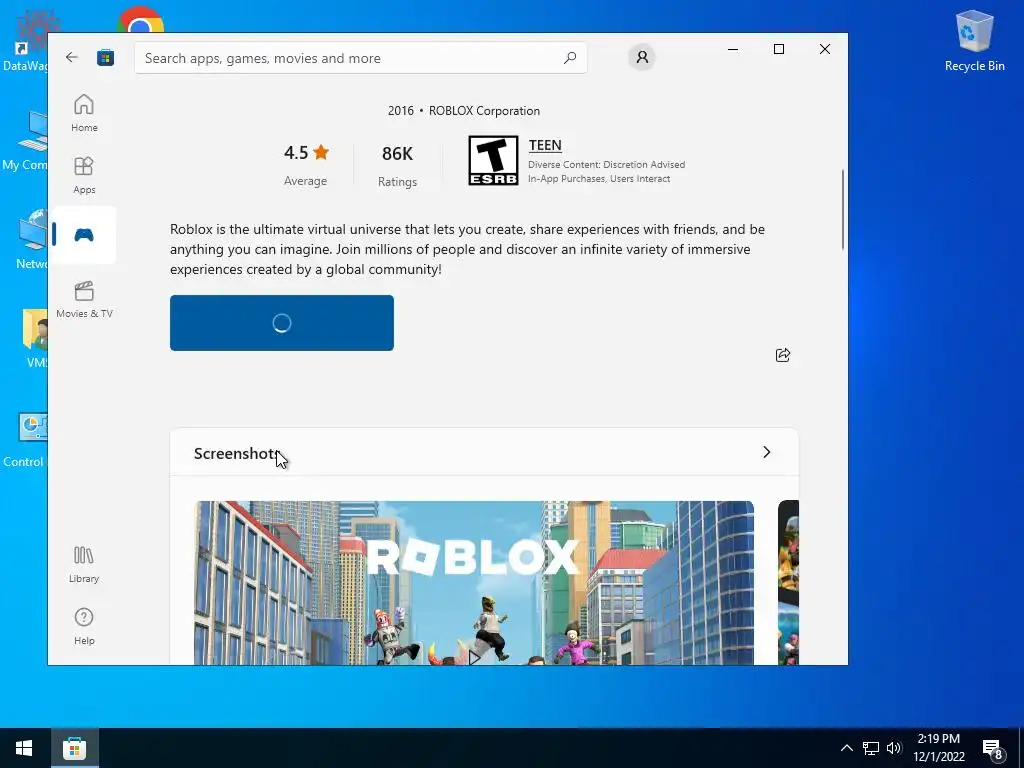
Task: Open the Roblox cityscape video thumbnail
Action: pos(473,583)
